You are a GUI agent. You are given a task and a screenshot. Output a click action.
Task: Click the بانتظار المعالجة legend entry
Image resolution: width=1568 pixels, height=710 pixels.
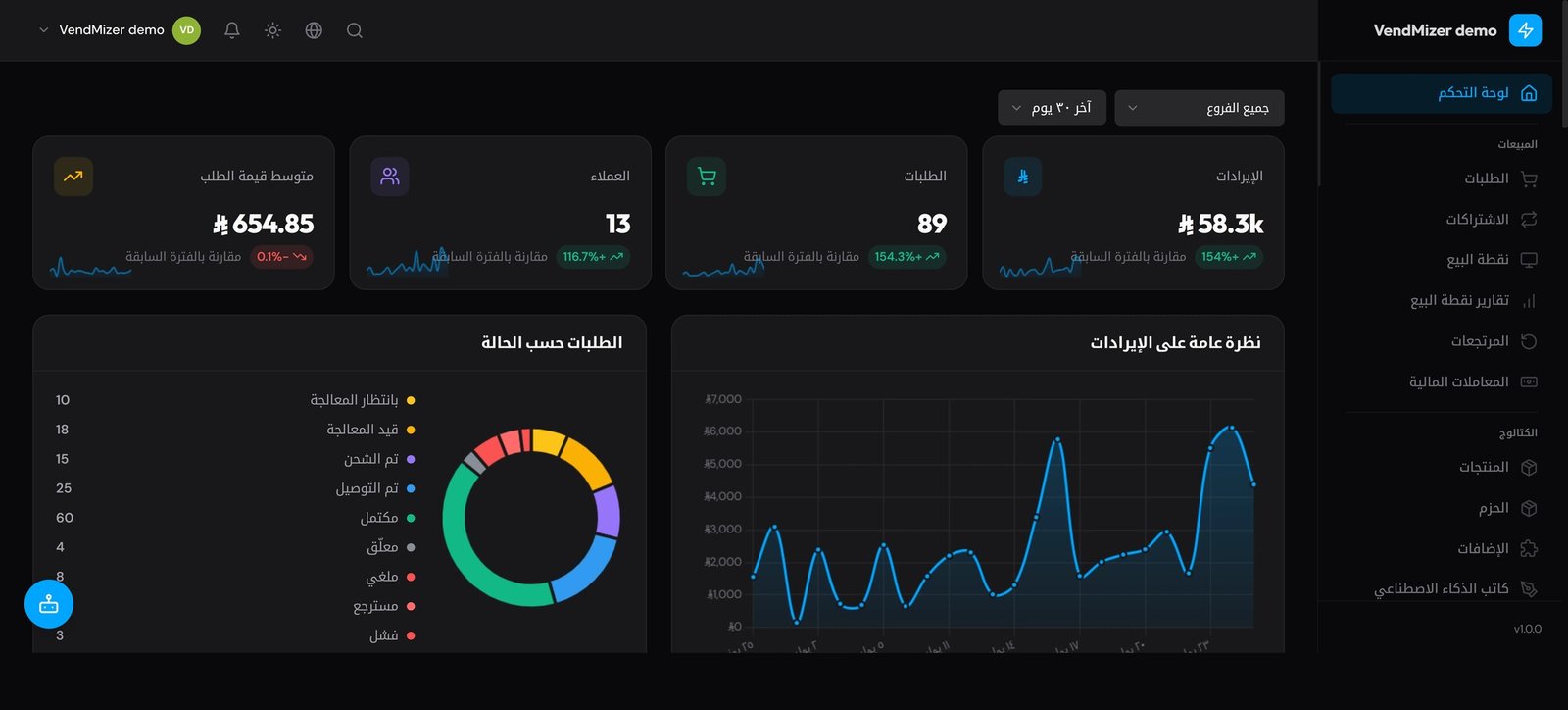[362, 400]
